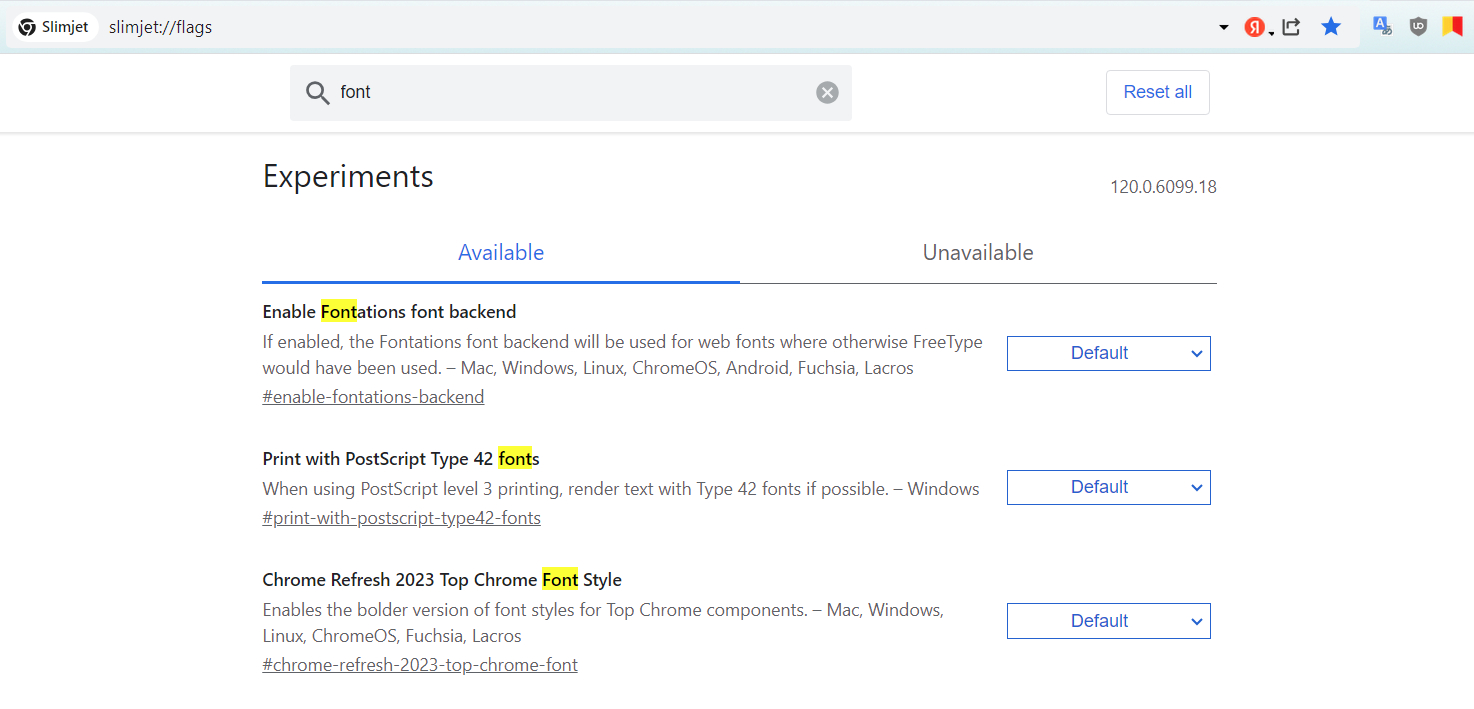This screenshot has height=709, width=1474.
Task: Open the uBlock Origin extension icon
Action: tap(1418, 27)
